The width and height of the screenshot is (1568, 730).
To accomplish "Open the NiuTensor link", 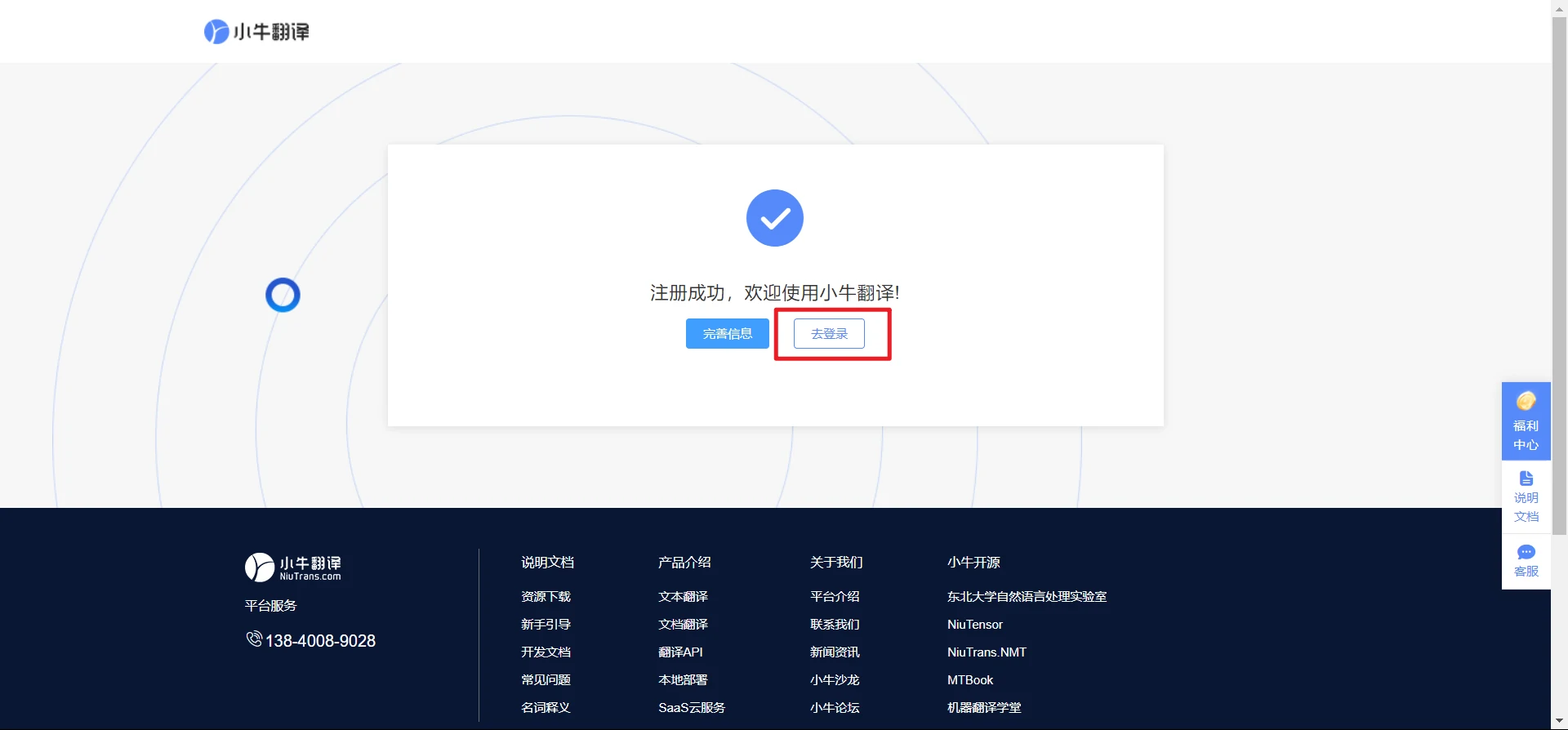I will pos(975,625).
